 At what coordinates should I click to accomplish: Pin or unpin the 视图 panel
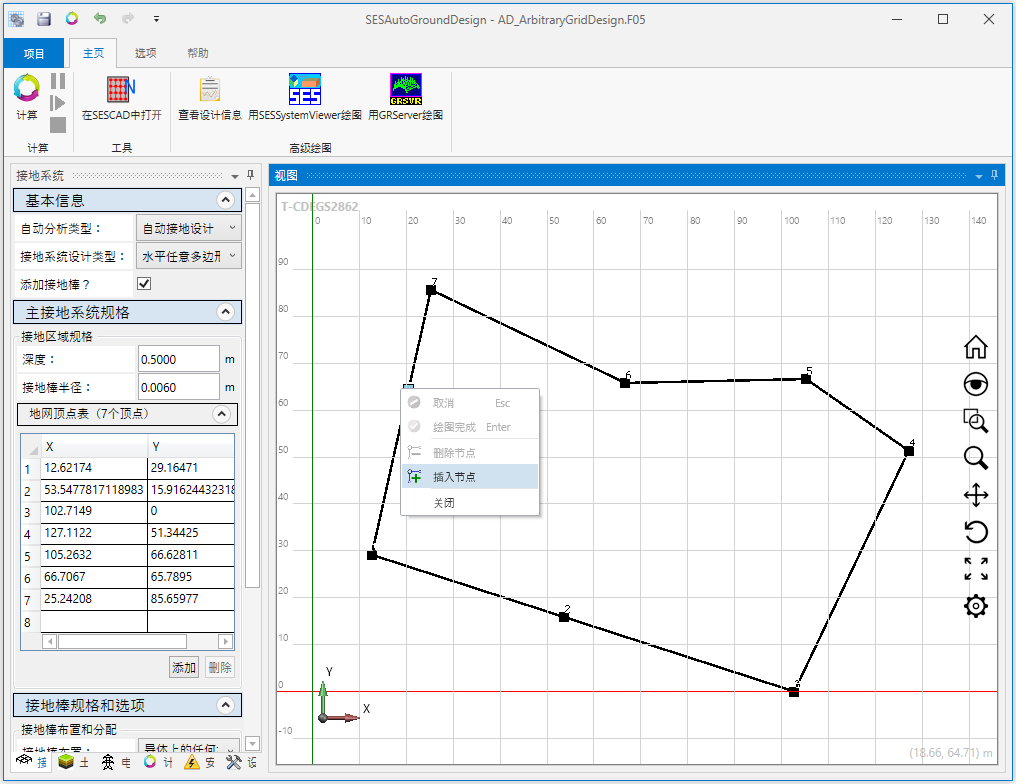tap(994, 175)
